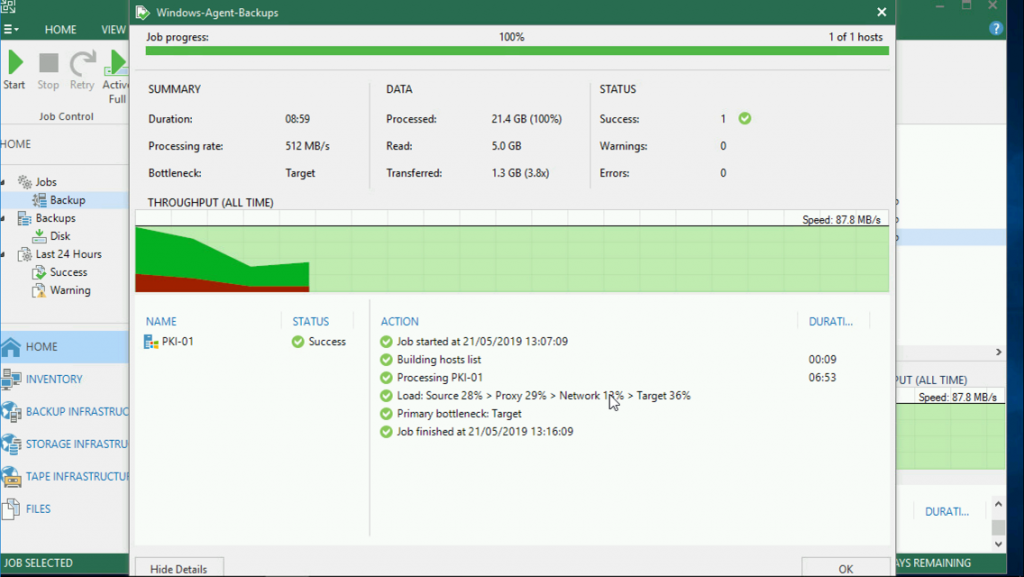Image resolution: width=1024 pixels, height=577 pixels.
Task: Click OK to close the job window
Action: (846, 566)
